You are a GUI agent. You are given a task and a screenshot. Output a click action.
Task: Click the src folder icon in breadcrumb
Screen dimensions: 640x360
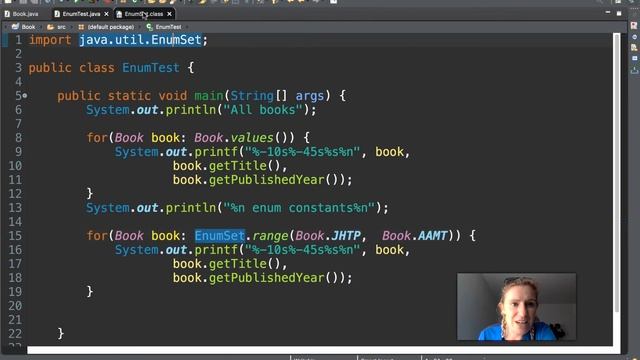click(x=50, y=27)
